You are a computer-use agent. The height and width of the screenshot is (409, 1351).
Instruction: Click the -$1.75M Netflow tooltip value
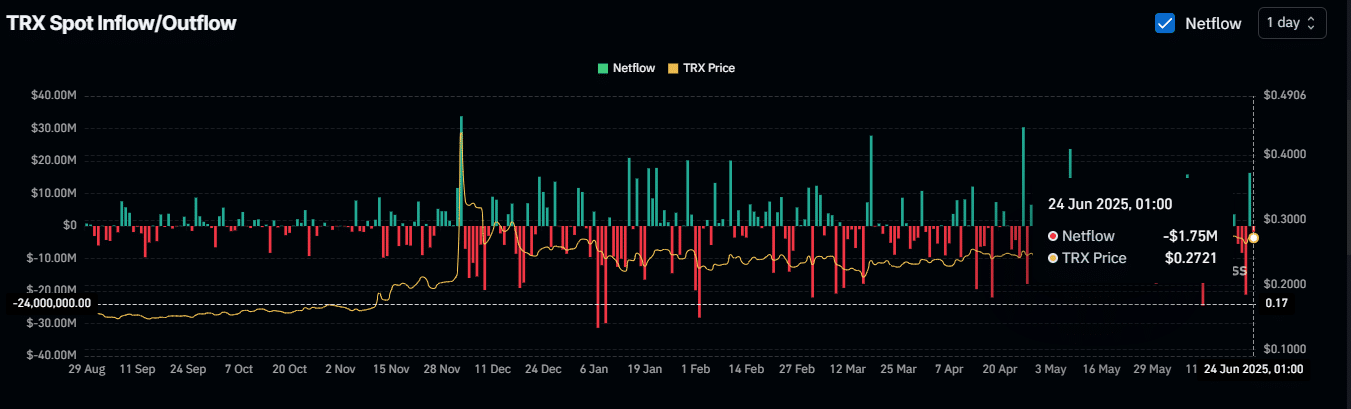1190,236
